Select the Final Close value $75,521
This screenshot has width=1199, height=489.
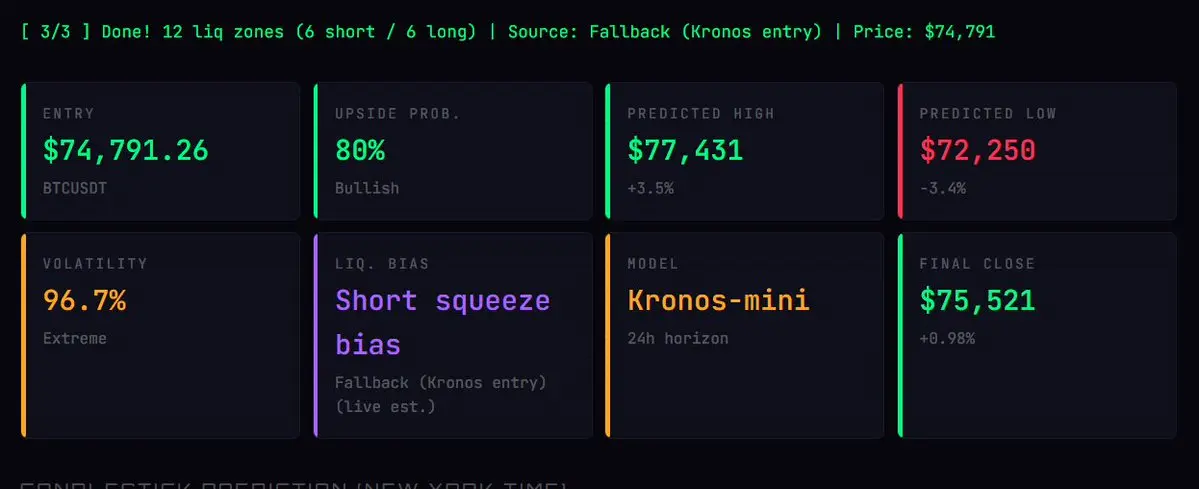(x=977, y=300)
